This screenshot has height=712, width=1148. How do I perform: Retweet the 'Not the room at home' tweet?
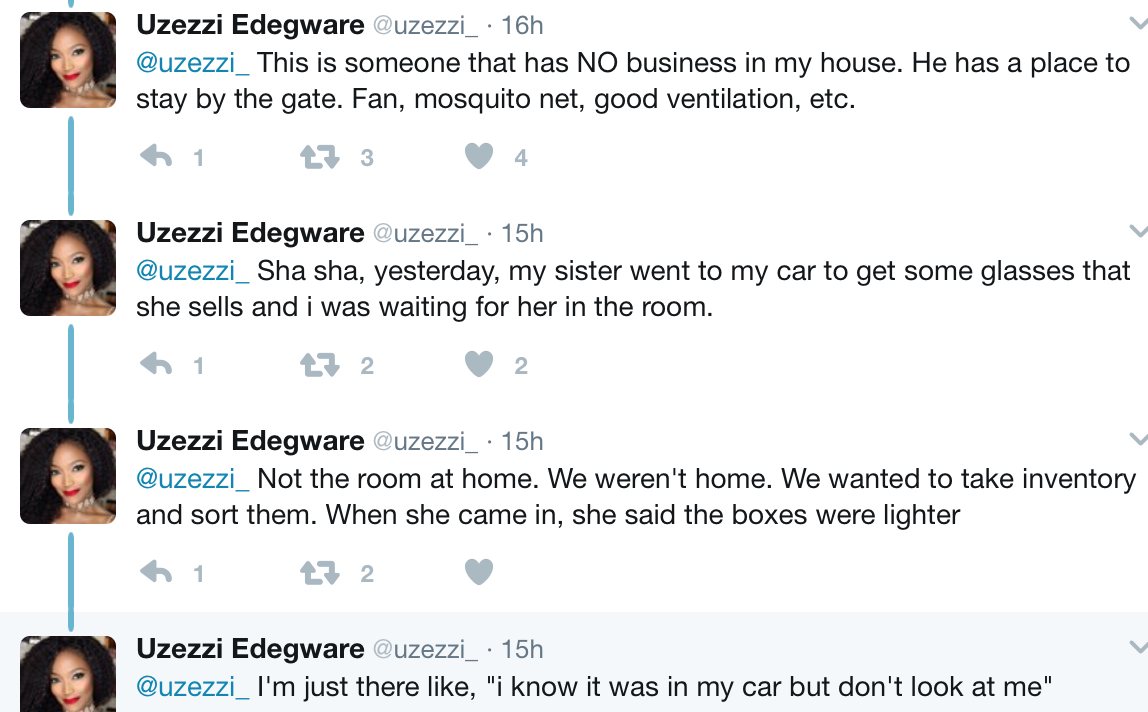(320, 572)
